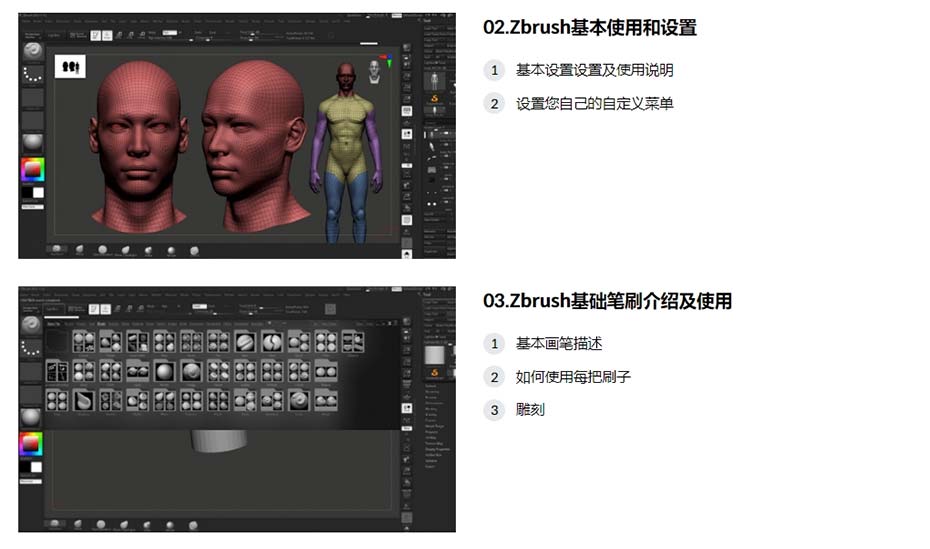Click the grey cylinder tool thumbnail in chapter 03 right panel
Viewport: 930px width, 549px height.
click(434, 355)
